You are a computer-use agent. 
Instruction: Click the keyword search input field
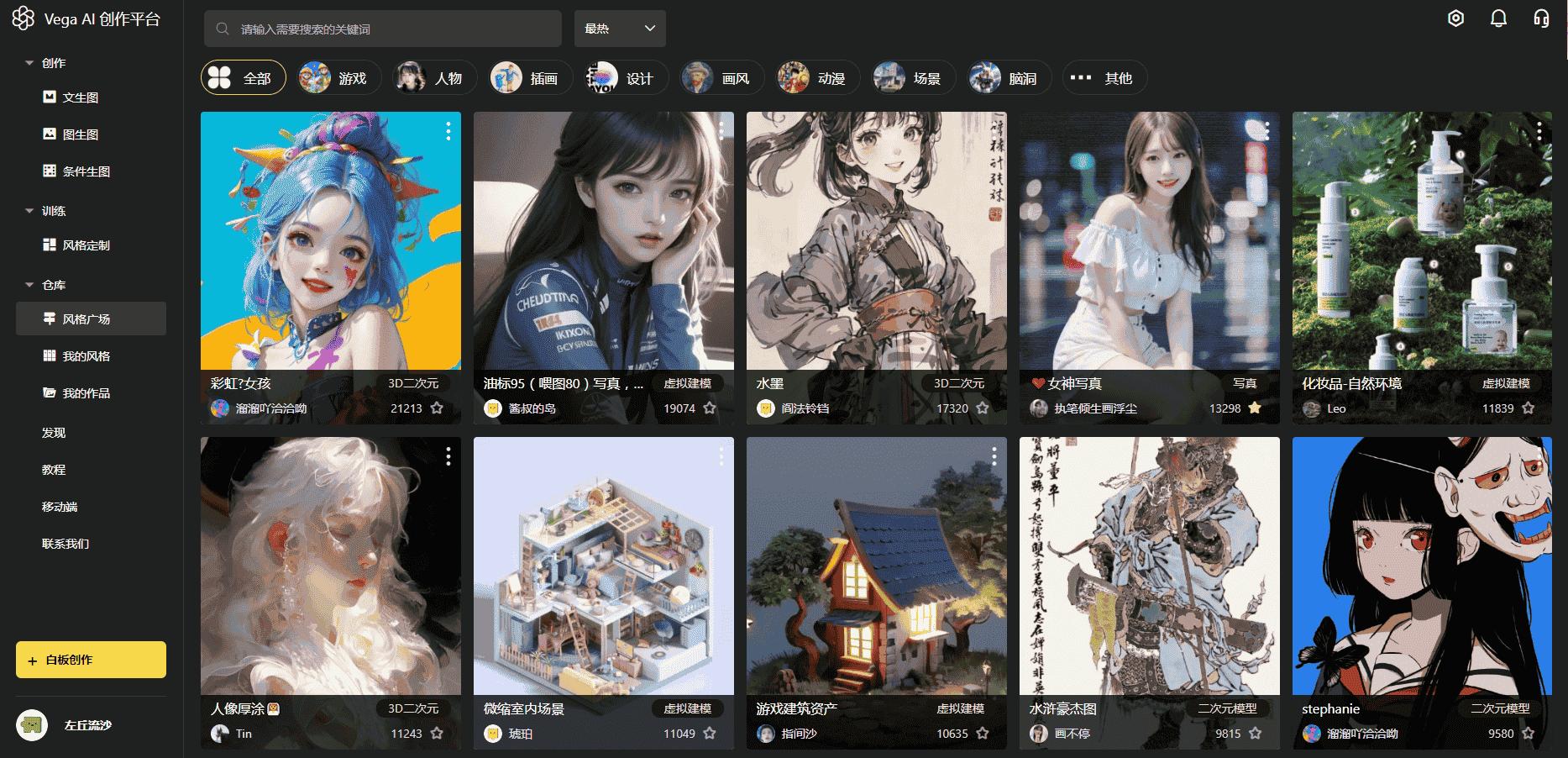point(383,29)
